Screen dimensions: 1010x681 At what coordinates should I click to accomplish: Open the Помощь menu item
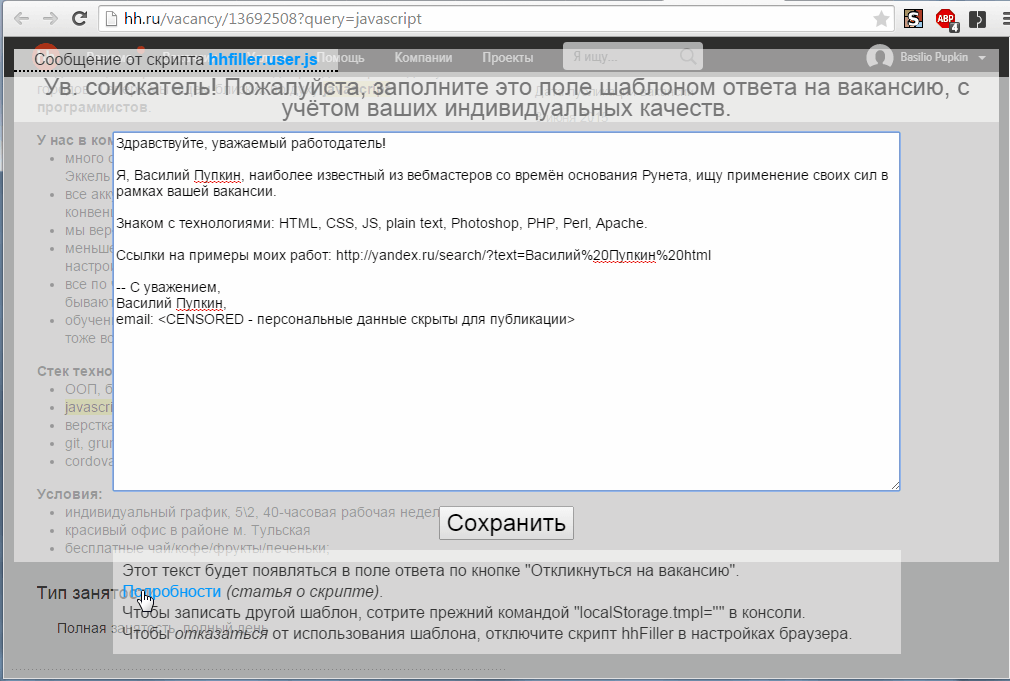[x=341, y=57]
